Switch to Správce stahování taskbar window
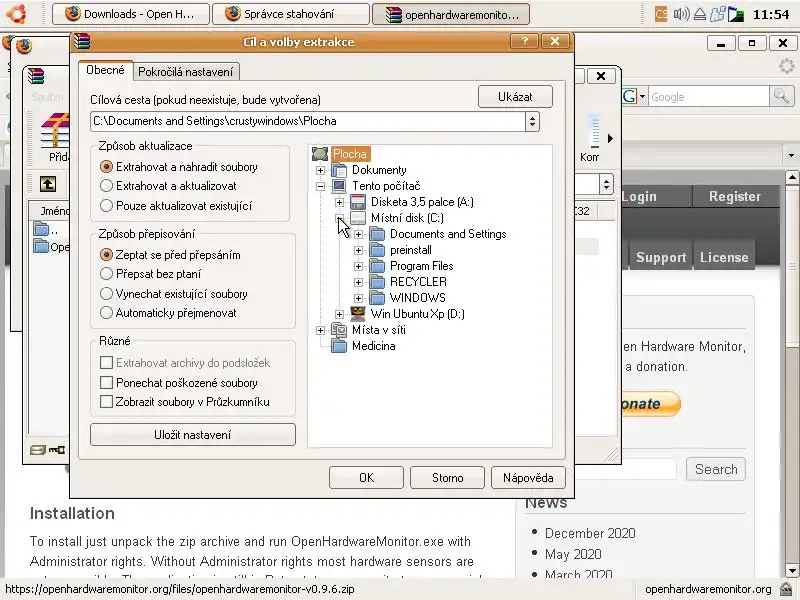This screenshot has height=600, width=800. click(290, 14)
